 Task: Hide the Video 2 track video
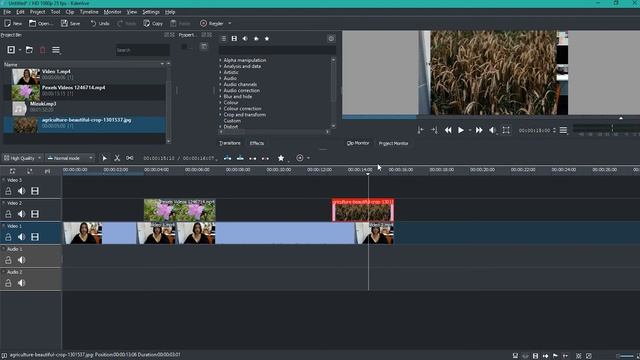[35, 213]
